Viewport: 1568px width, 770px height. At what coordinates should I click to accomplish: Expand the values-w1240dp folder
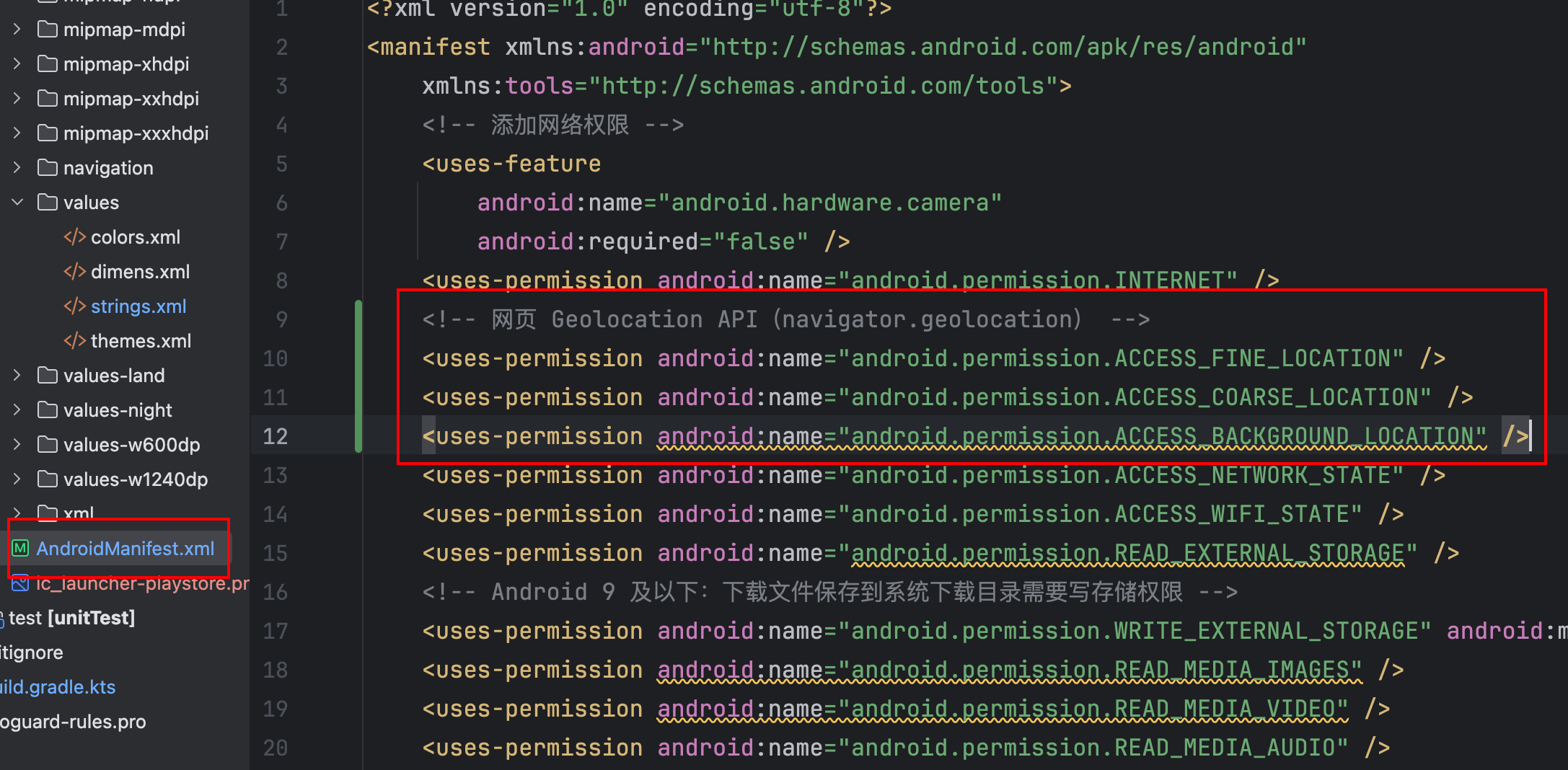17,479
